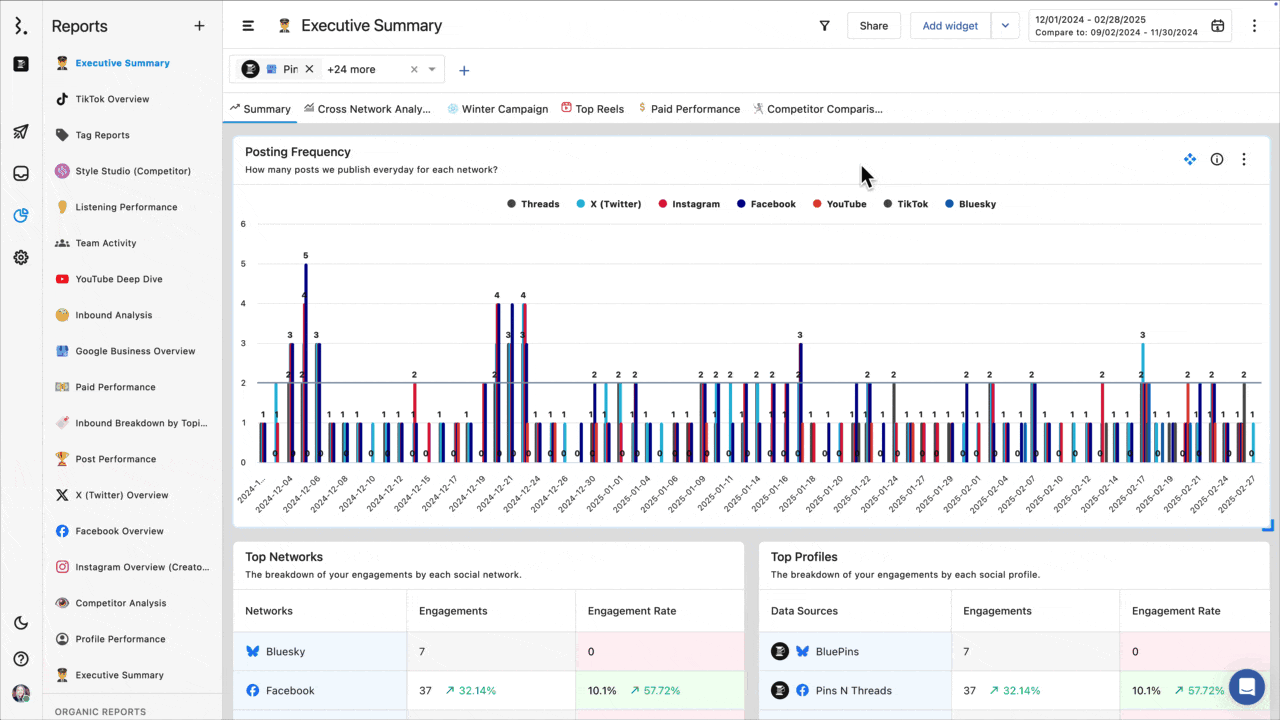Expand the profile selector dropdown arrow
This screenshot has height=720, width=1280.
point(432,69)
